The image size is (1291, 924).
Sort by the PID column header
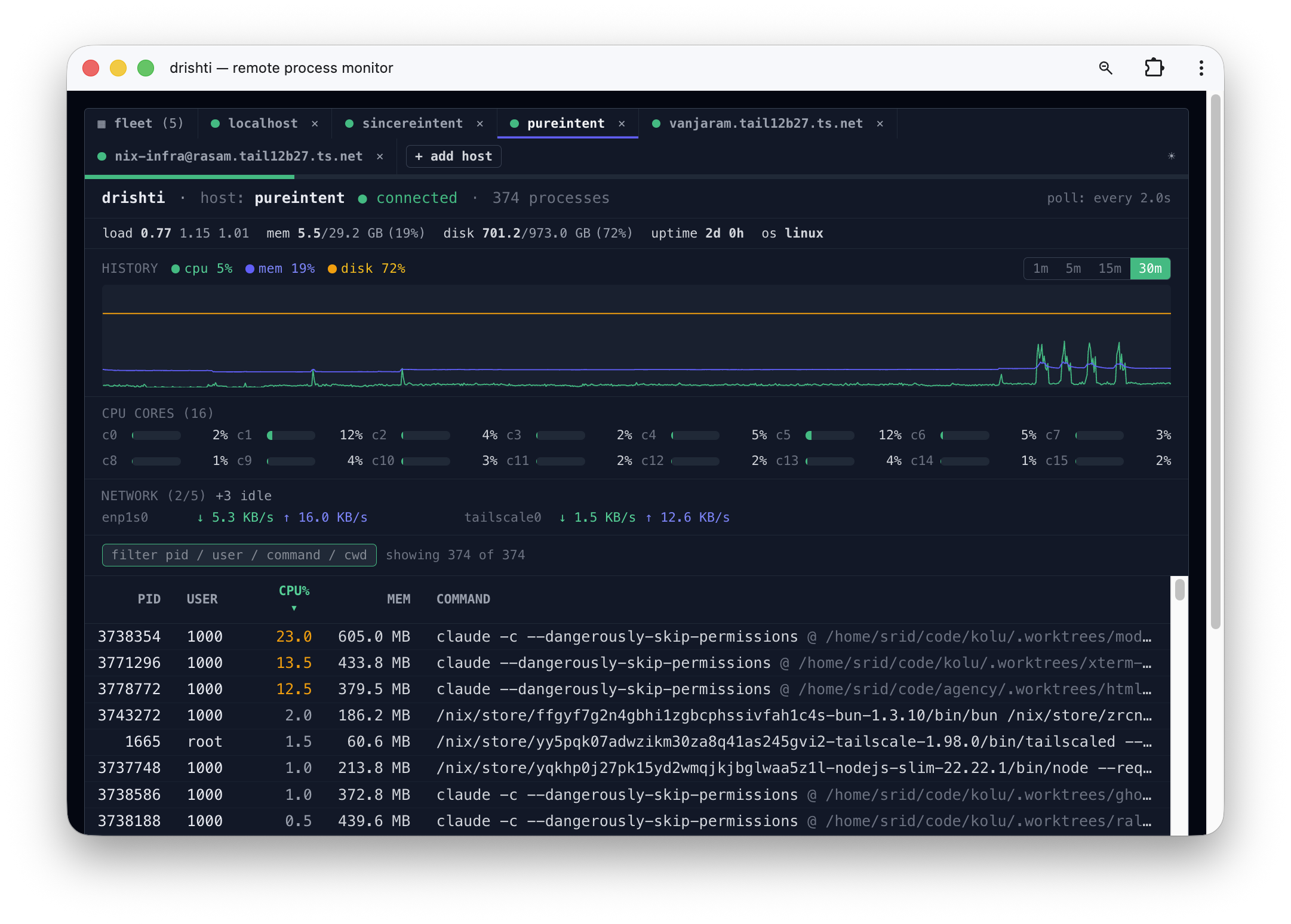pos(149,599)
